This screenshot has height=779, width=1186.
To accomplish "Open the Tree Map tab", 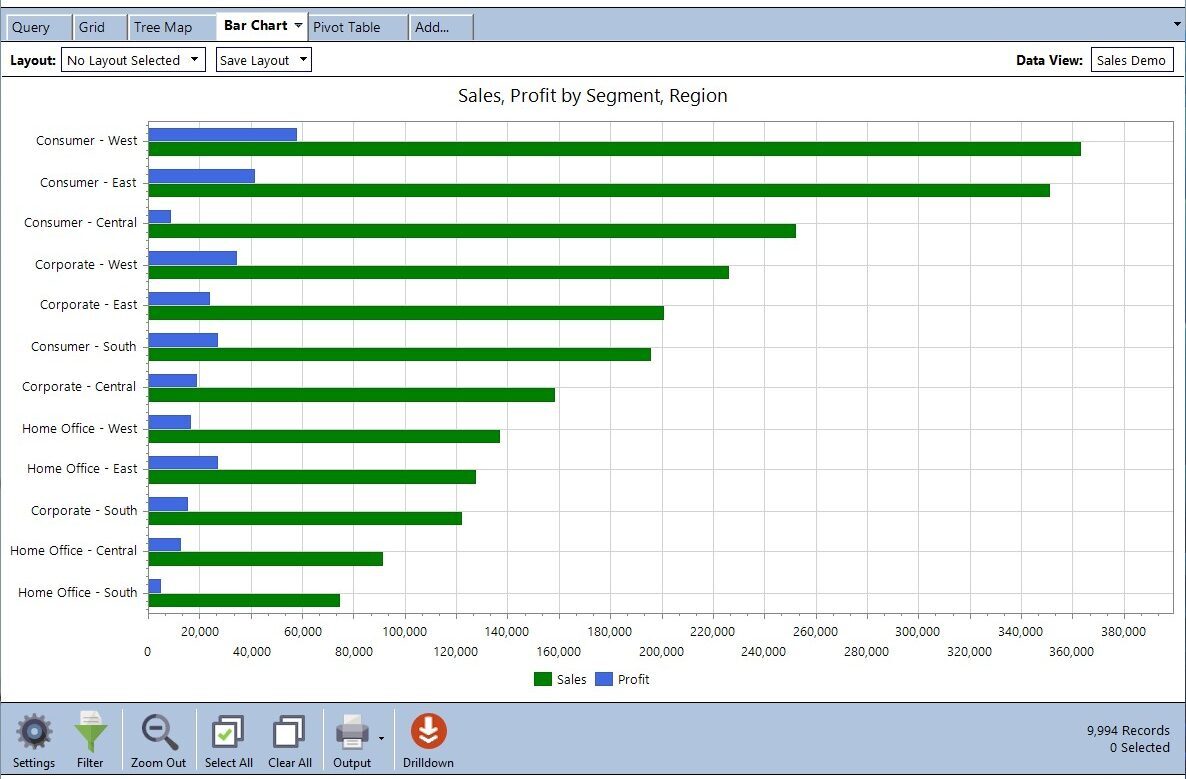I will click(x=163, y=27).
